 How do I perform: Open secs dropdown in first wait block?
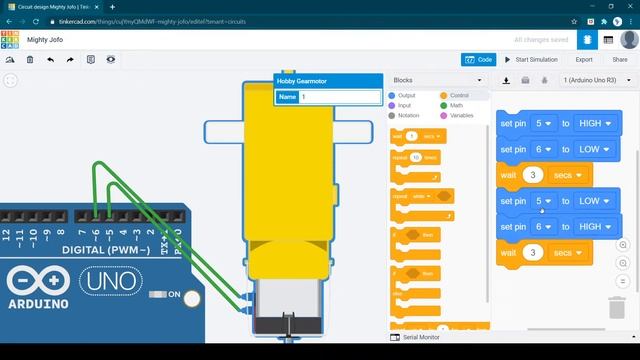point(567,175)
